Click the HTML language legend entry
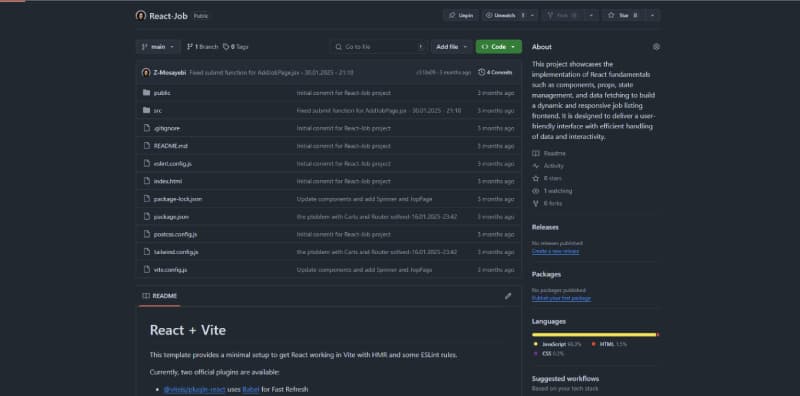The height and width of the screenshot is (396, 800). pos(609,344)
